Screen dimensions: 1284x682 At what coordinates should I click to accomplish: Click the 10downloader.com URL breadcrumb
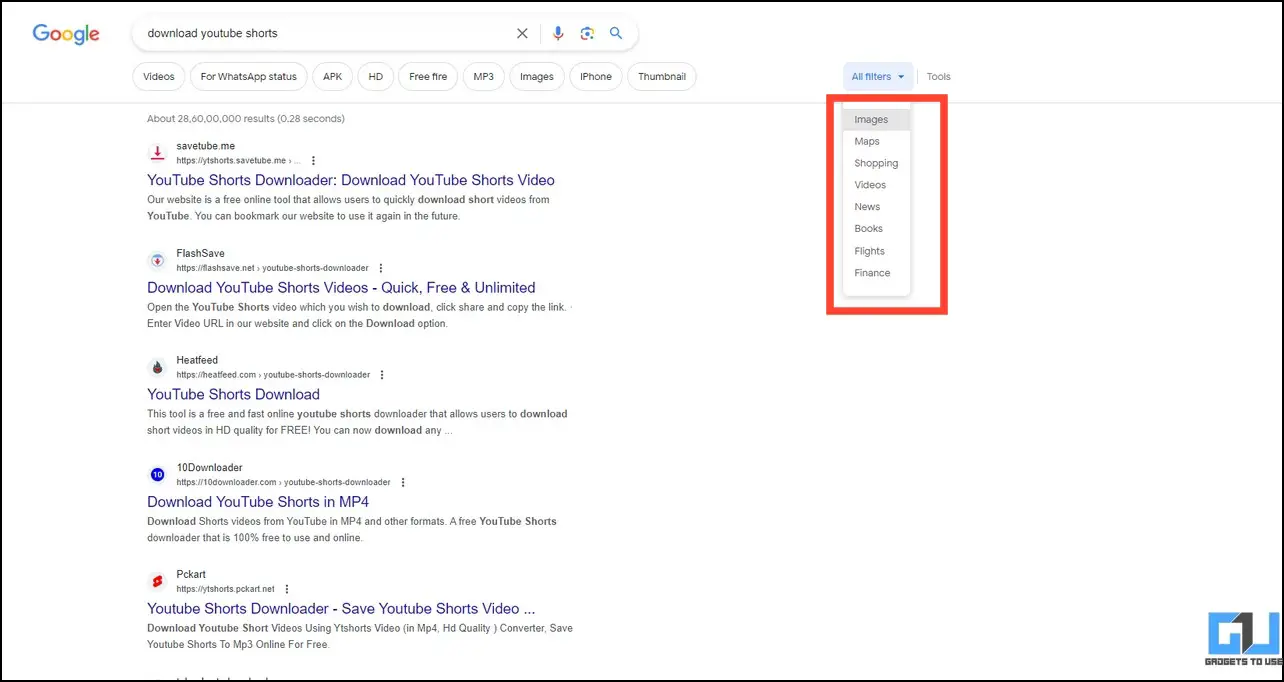tap(284, 482)
